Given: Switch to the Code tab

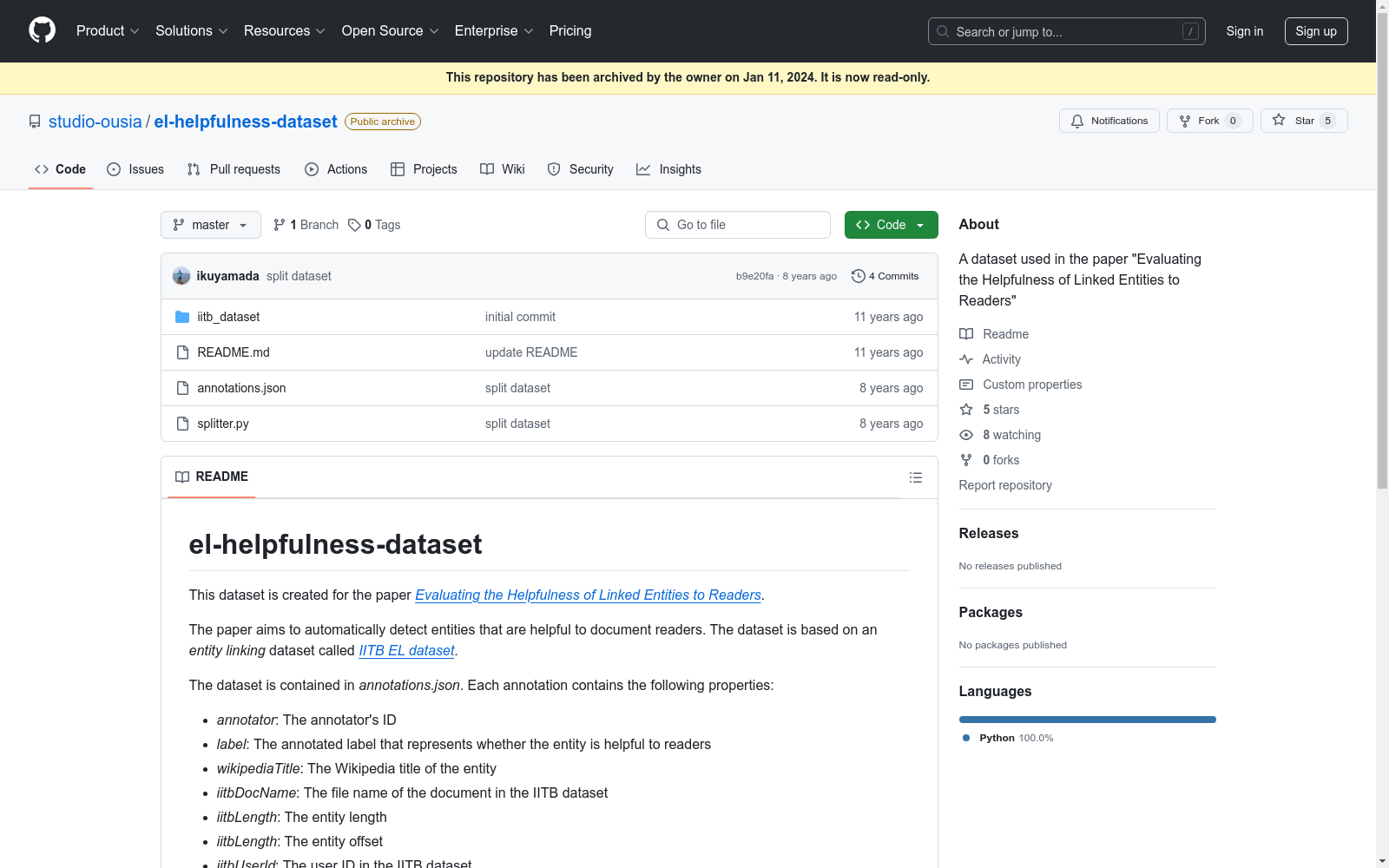Looking at the screenshot, I should pos(61,169).
